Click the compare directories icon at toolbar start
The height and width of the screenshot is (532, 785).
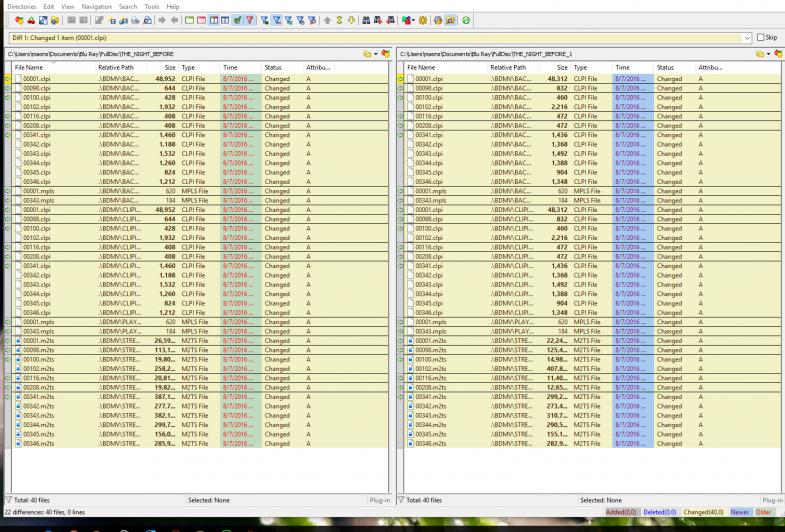coord(19,21)
